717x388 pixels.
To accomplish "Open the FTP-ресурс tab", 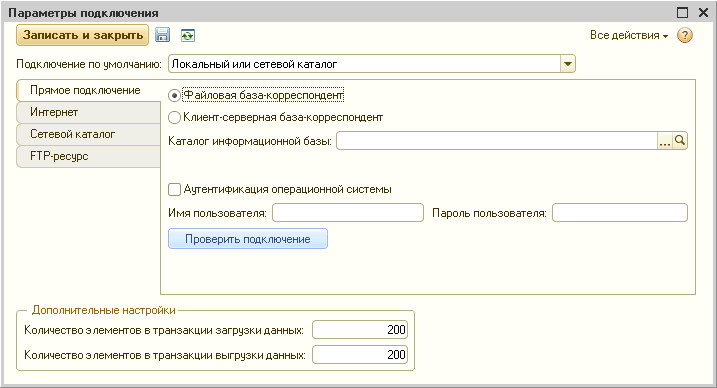I will click(88, 156).
